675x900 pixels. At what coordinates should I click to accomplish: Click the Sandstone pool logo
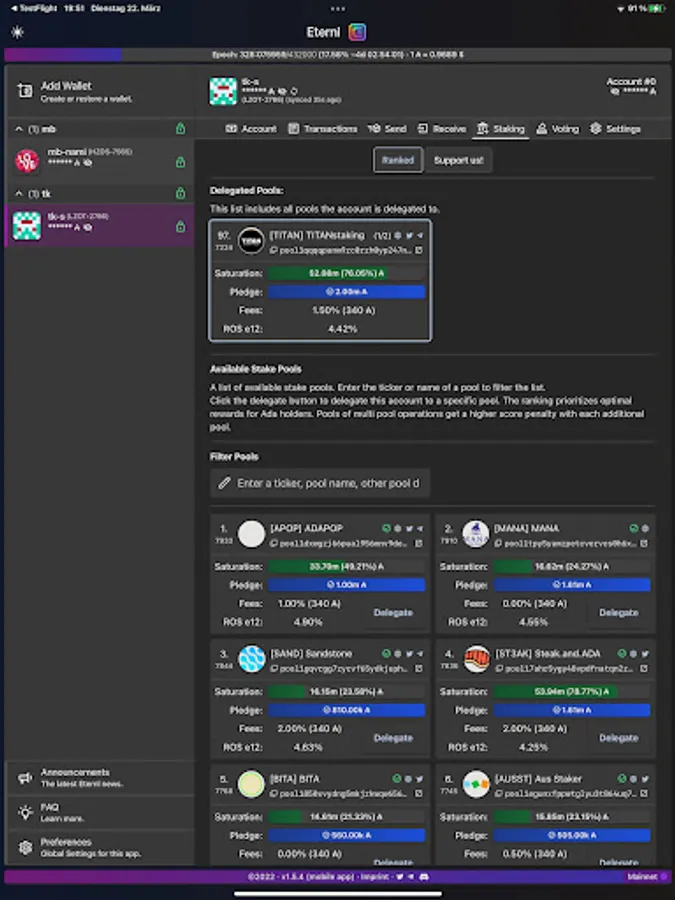251,659
